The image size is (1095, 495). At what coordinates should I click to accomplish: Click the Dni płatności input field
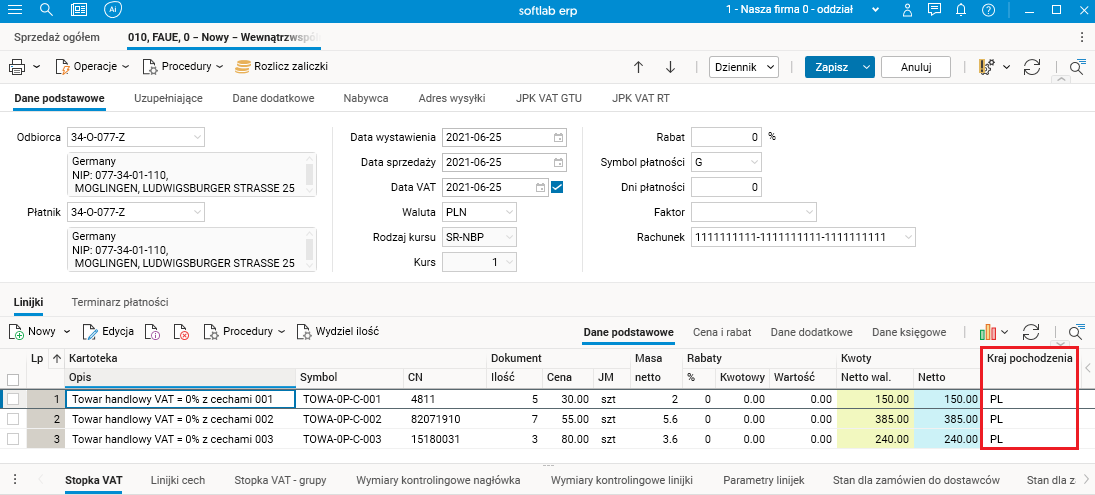726,187
